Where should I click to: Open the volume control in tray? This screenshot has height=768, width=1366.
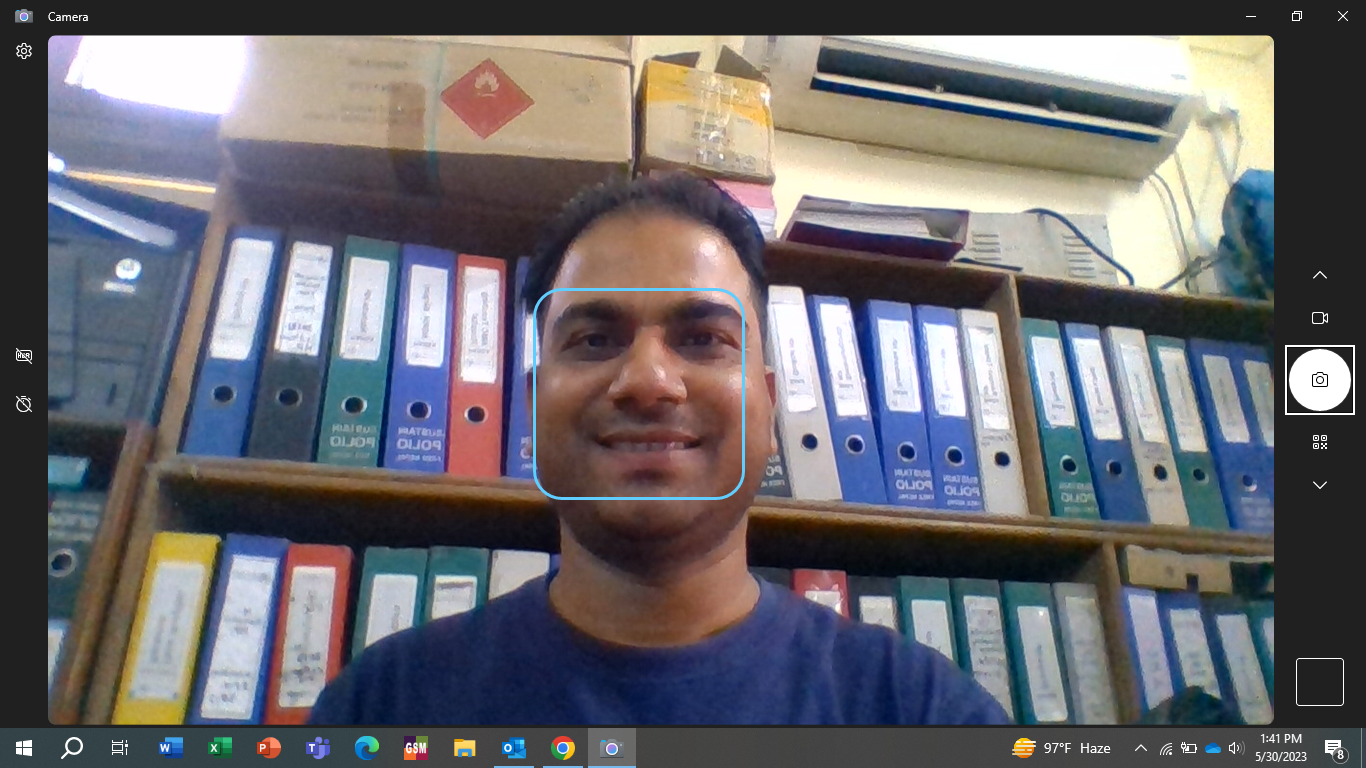(x=1235, y=748)
